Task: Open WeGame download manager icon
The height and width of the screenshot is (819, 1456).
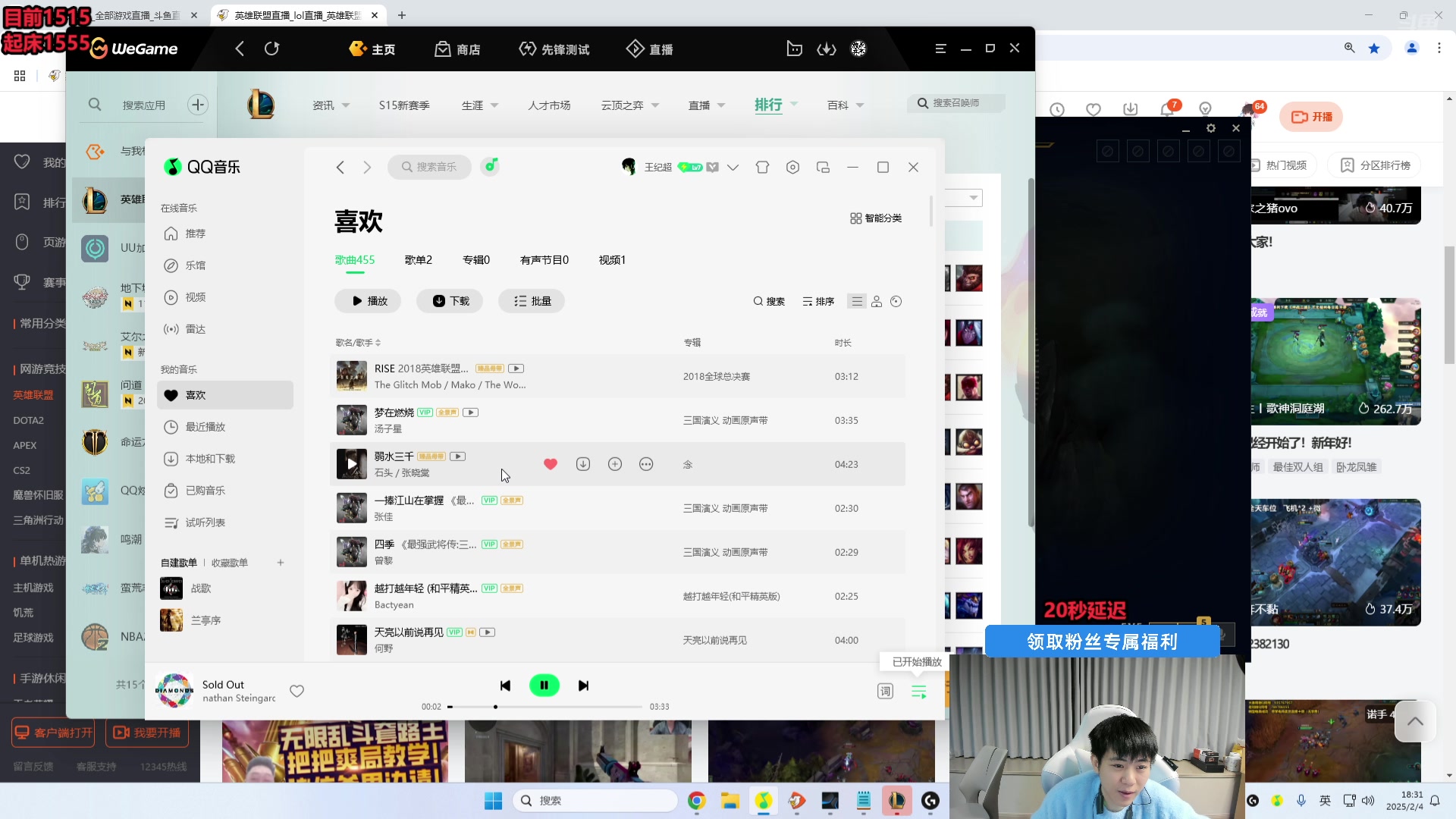Action: 827,49
